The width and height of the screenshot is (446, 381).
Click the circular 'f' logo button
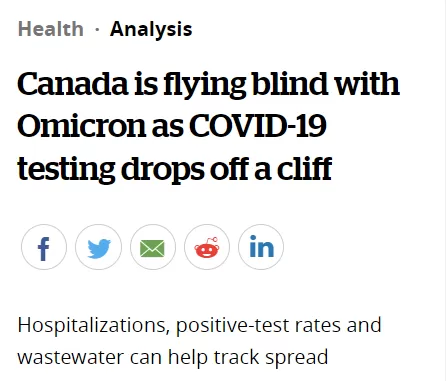point(44,247)
